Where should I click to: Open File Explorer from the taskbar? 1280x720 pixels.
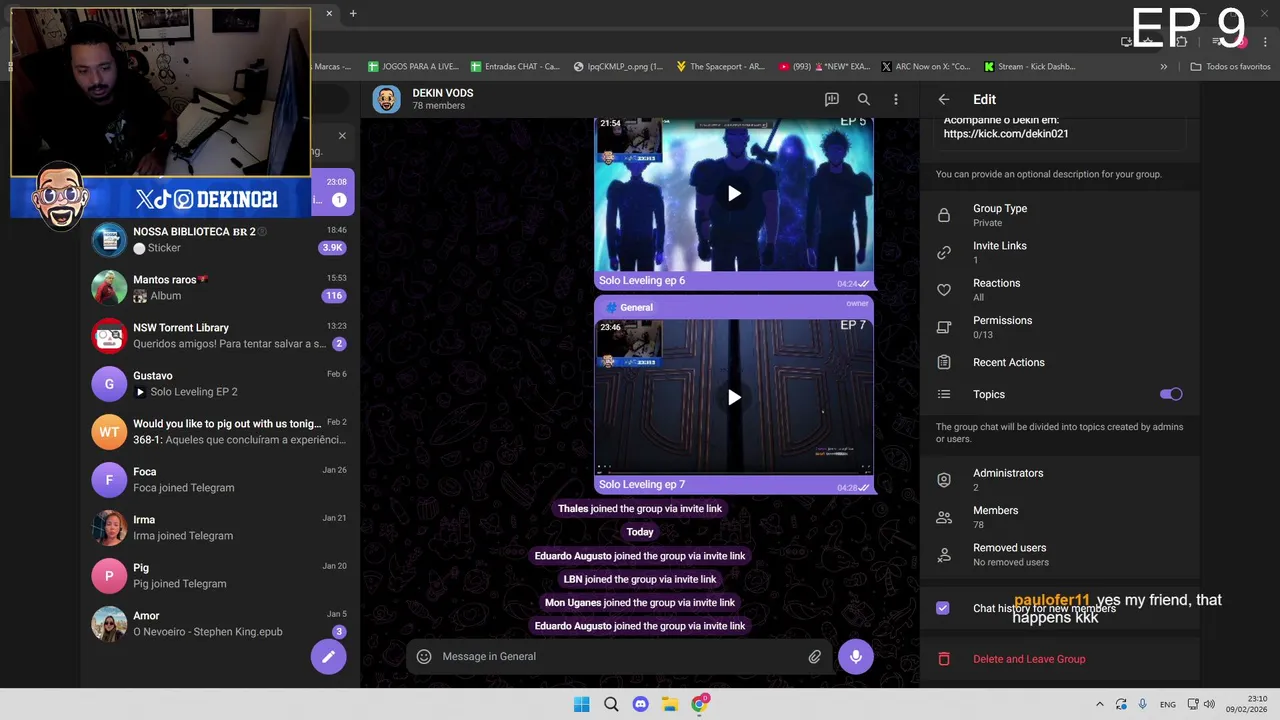pos(670,704)
